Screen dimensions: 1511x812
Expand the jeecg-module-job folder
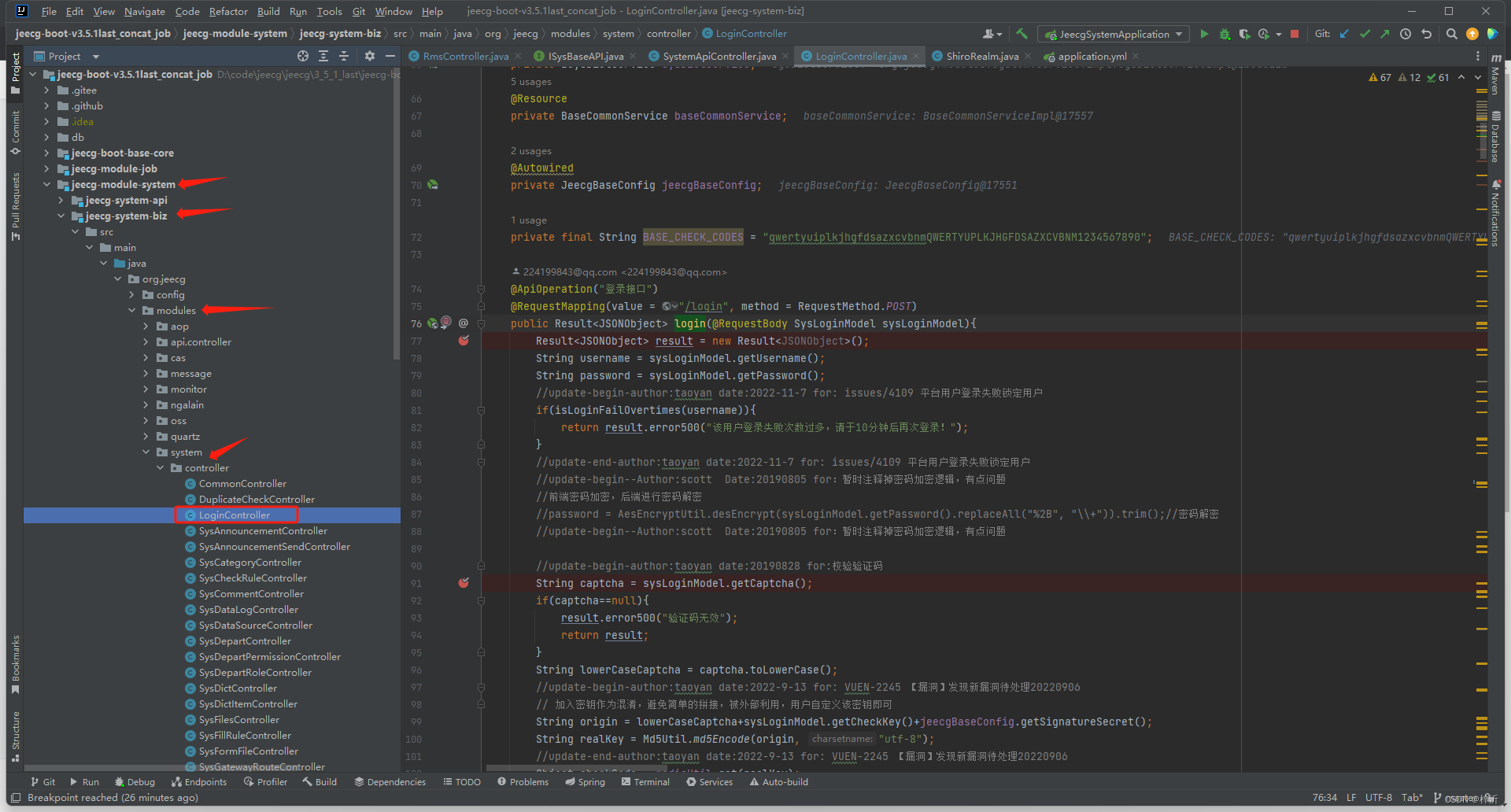[46, 169]
